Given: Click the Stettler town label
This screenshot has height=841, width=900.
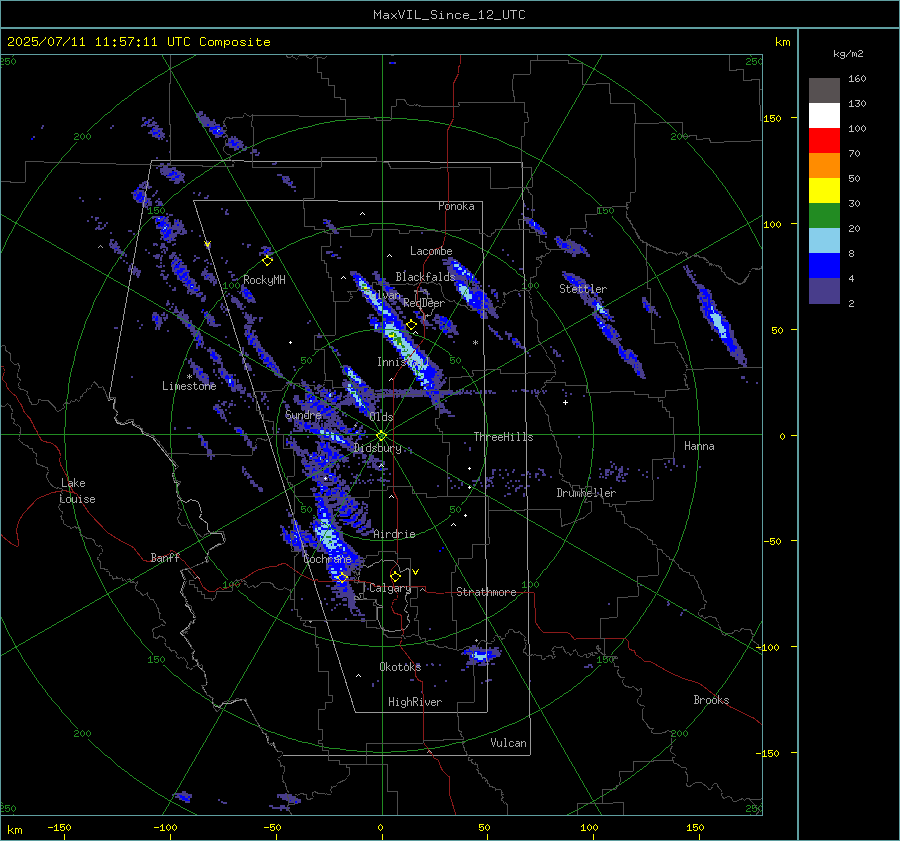Looking at the screenshot, I should pos(583,289).
